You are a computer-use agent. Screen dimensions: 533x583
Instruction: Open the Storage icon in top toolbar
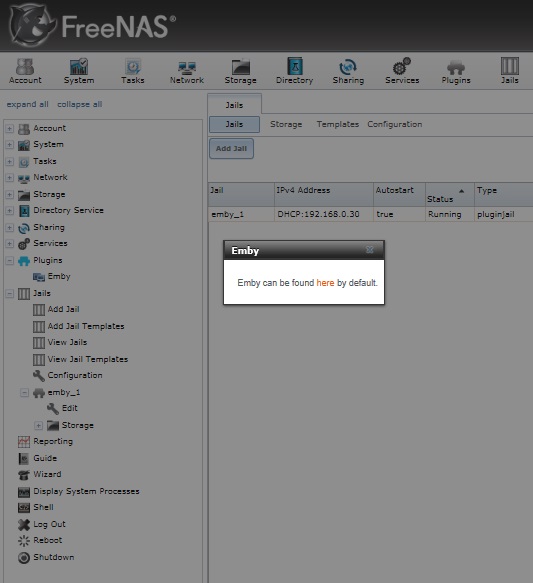coord(240,71)
